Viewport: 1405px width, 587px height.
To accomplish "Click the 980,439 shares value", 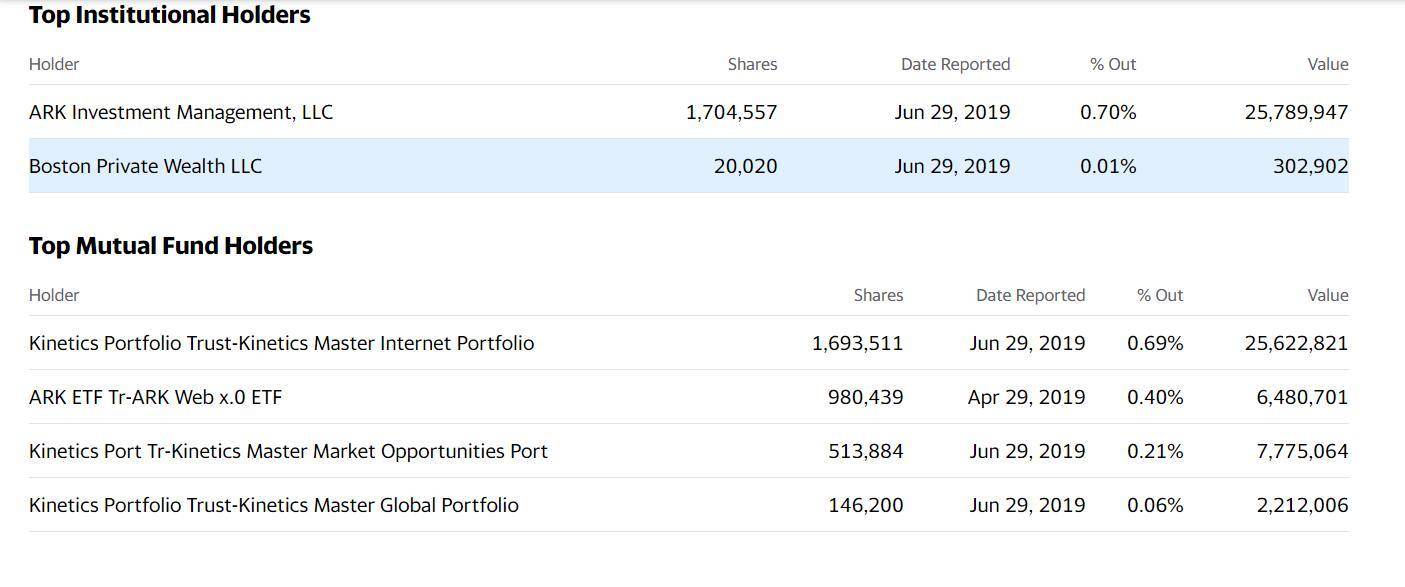I will (865, 397).
